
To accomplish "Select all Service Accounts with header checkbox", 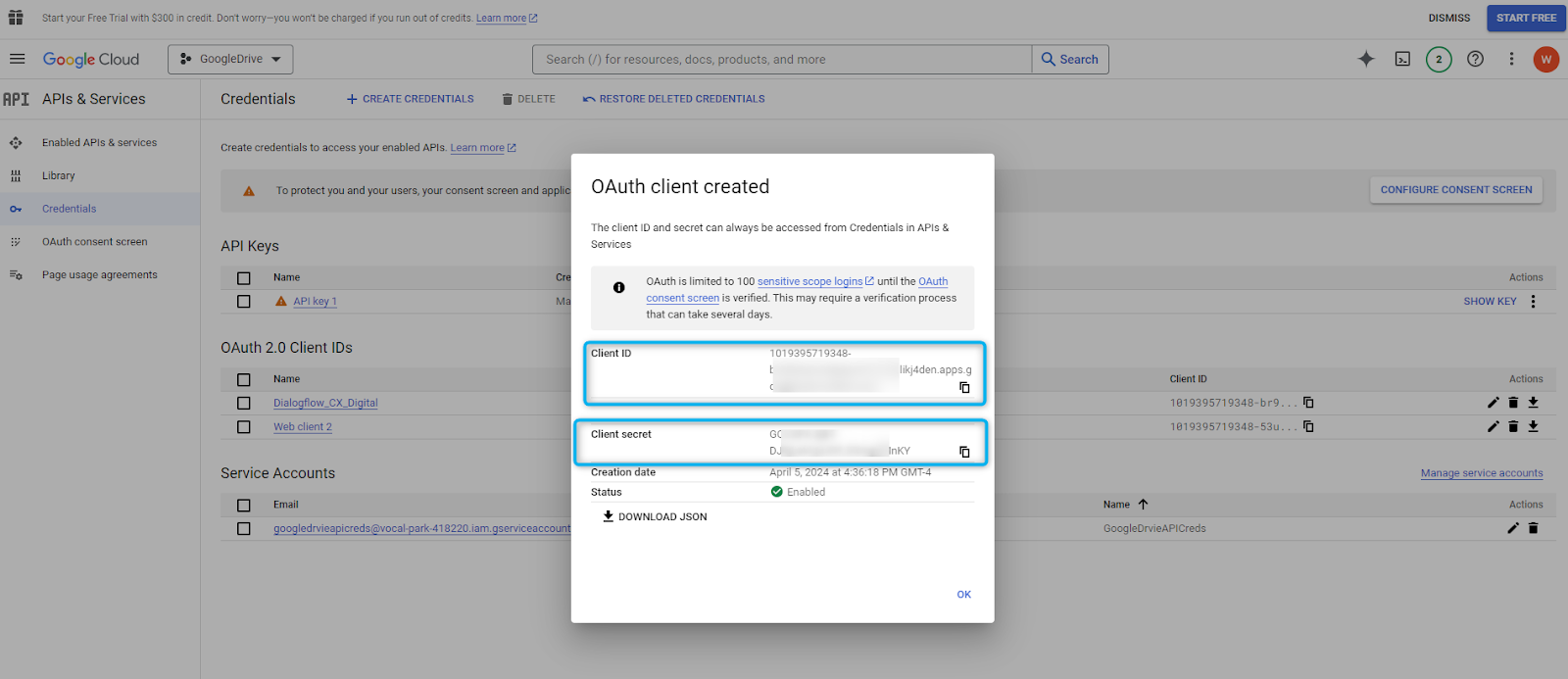I will pyautogui.click(x=244, y=506).
